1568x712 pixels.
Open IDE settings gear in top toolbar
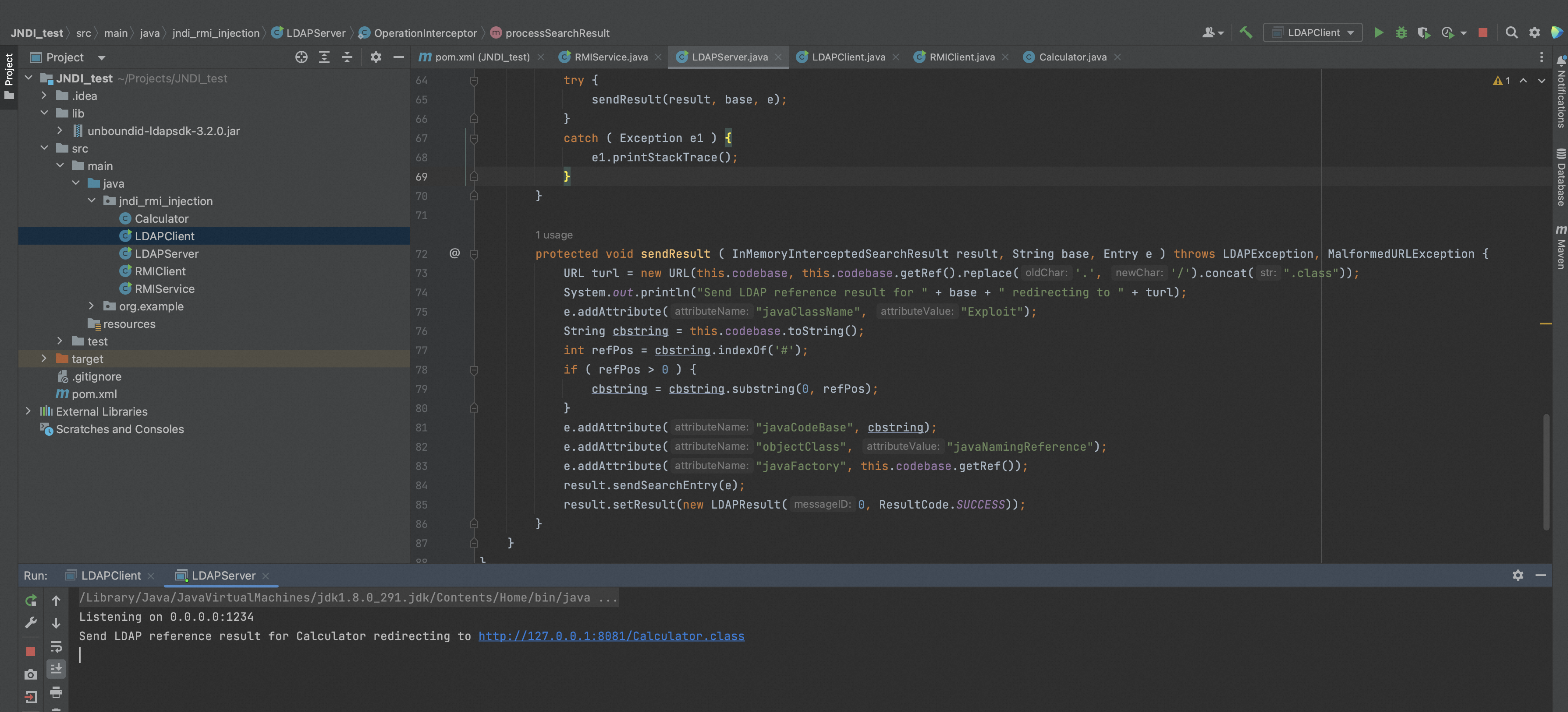(x=1535, y=32)
